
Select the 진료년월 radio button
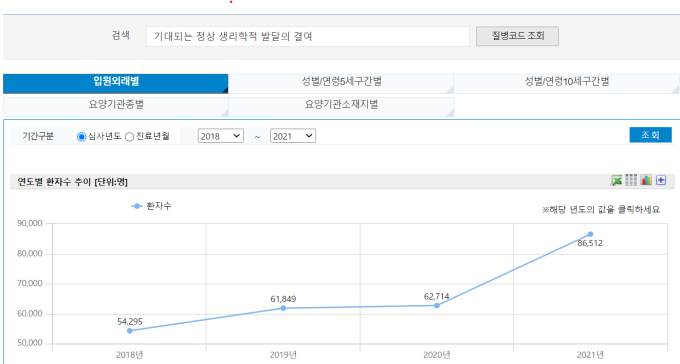[129, 137]
